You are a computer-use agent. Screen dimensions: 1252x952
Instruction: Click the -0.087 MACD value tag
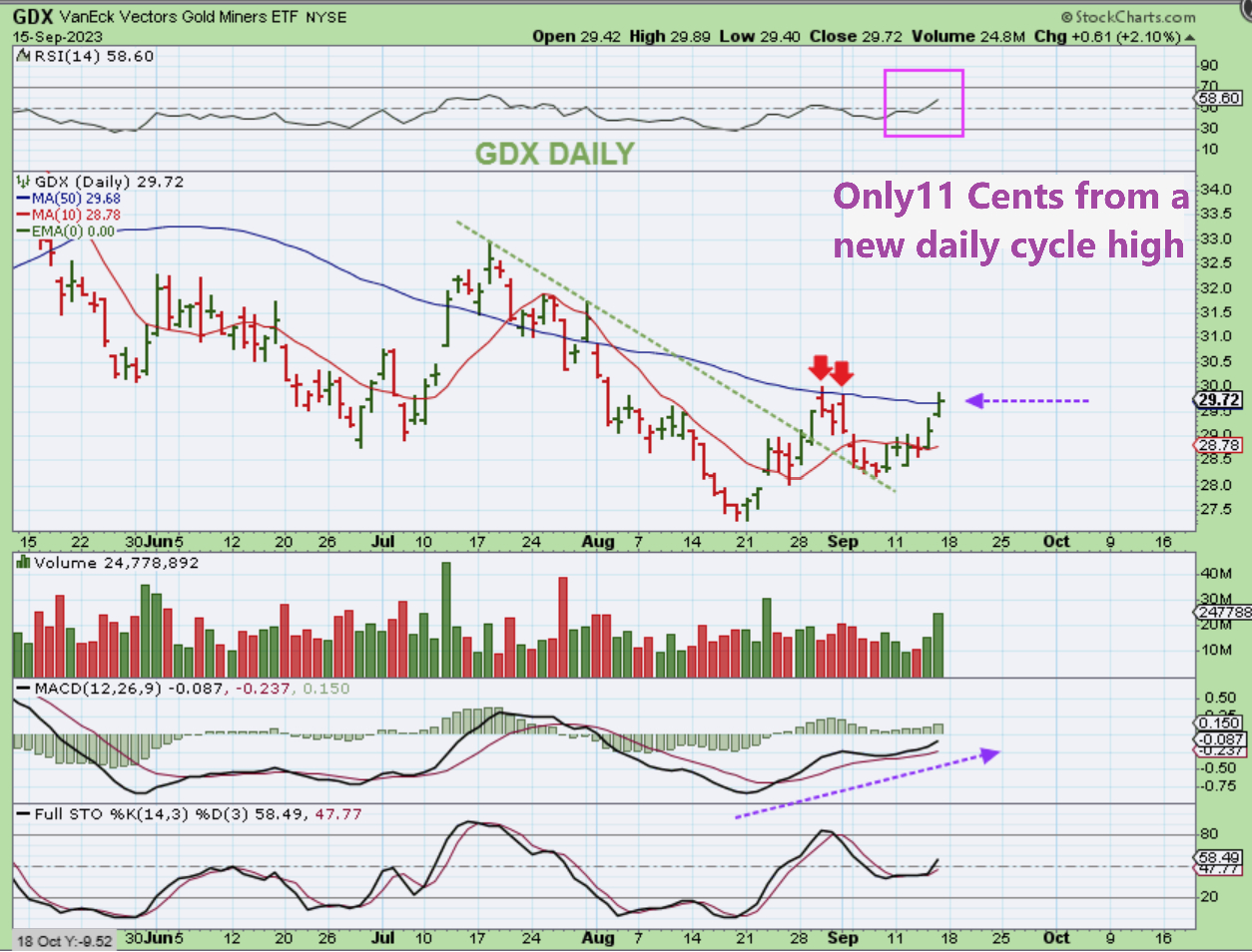[x=1219, y=739]
